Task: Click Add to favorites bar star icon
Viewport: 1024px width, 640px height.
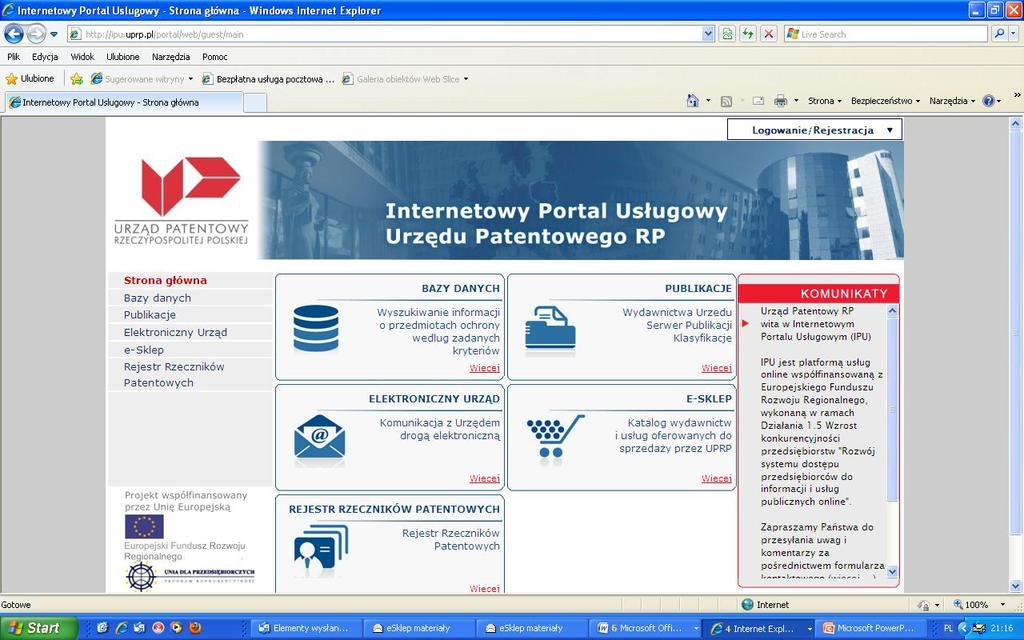Action: [x=76, y=79]
